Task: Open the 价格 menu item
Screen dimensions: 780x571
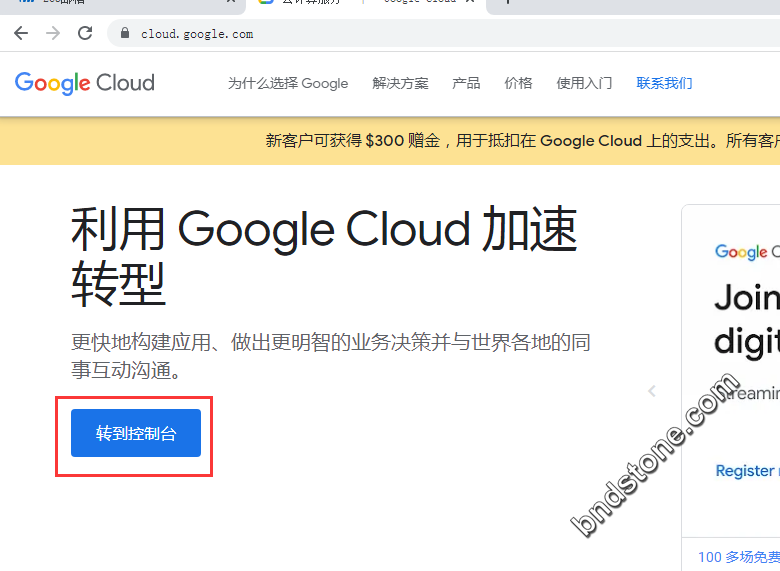Action: [x=518, y=83]
